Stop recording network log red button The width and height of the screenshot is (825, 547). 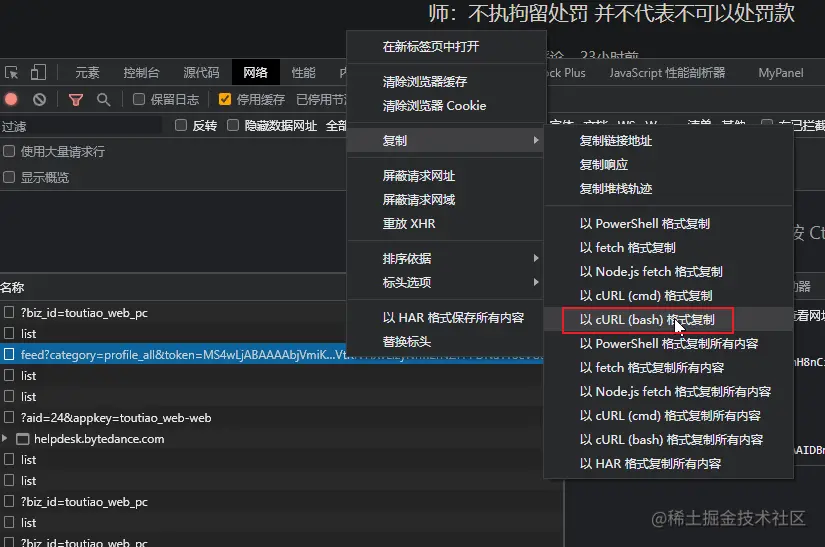click(11, 99)
